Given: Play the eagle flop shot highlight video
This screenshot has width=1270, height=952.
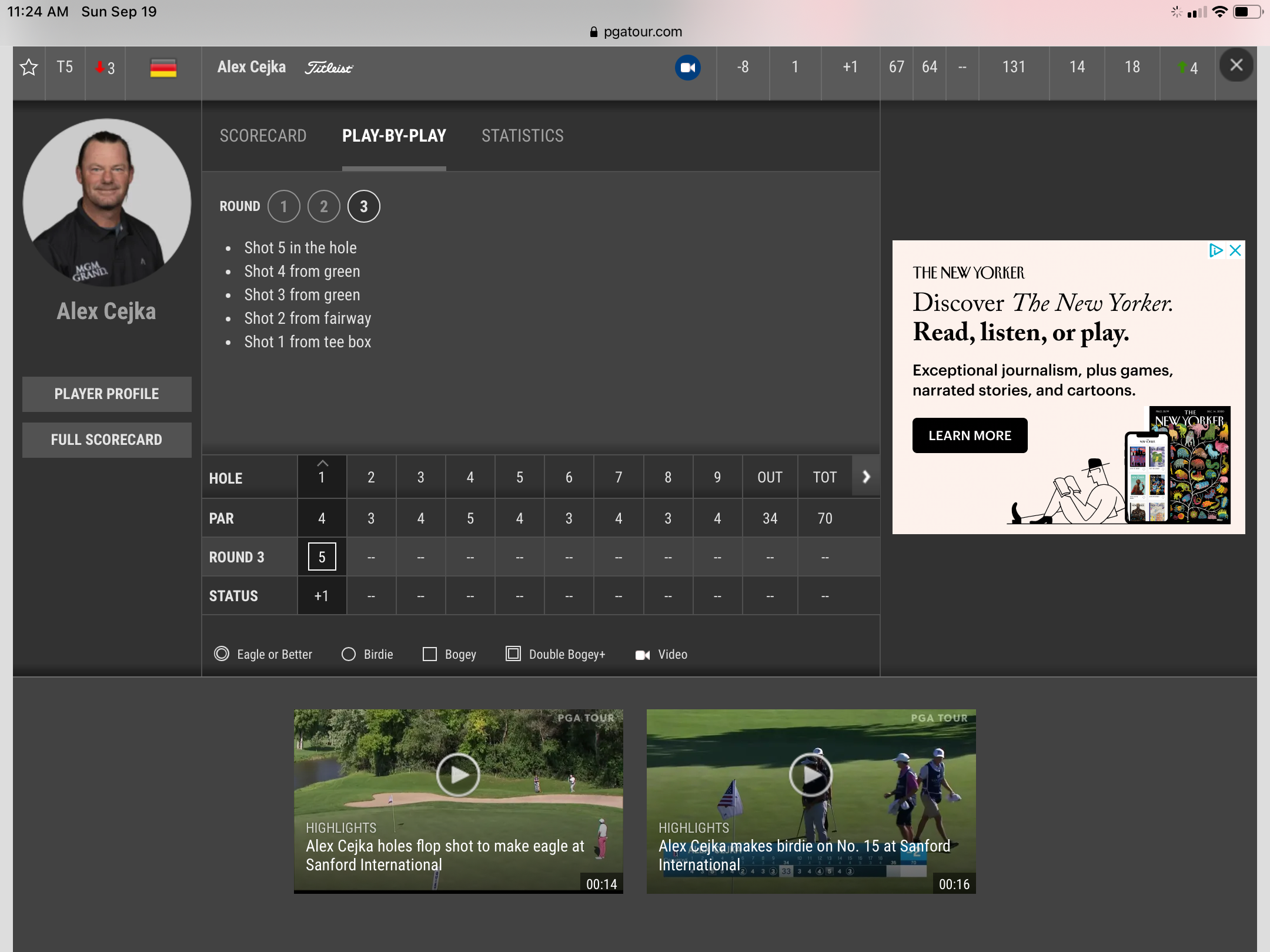Looking at the screenshot, I should click(457, 776).
